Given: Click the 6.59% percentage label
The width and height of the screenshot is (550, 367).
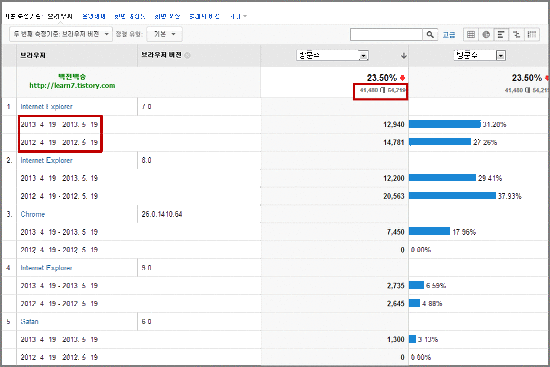Looking at the screenshot, I should coord(436,286).
